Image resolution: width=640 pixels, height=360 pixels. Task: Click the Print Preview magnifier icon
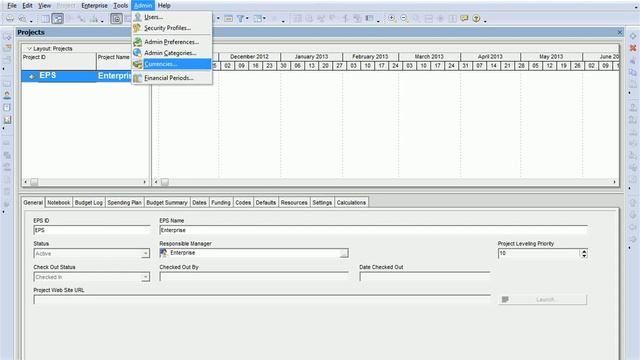(23, 18)
